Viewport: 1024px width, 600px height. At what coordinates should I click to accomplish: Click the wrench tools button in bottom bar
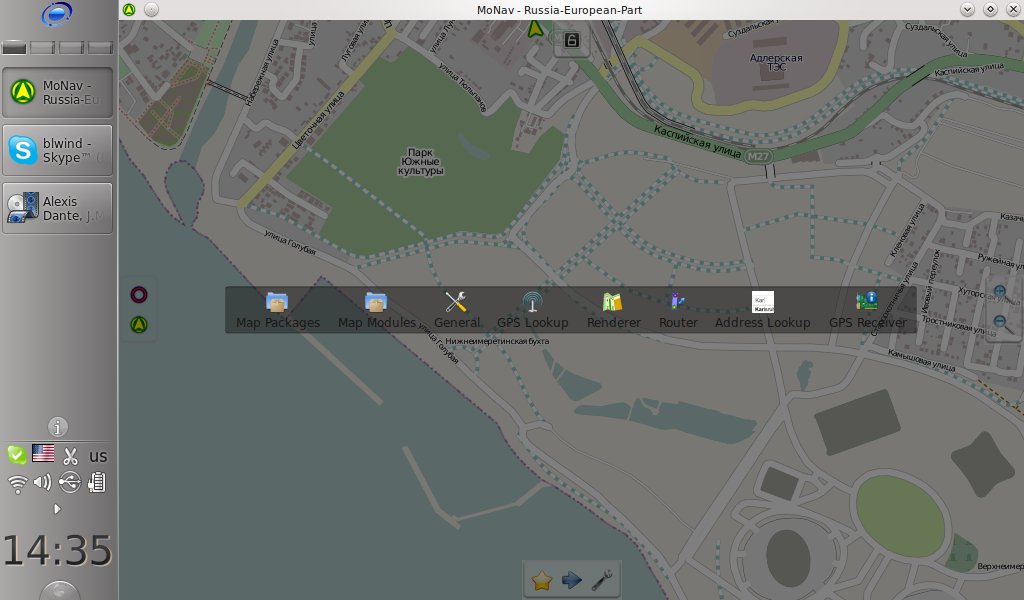[x=602, y=580]
